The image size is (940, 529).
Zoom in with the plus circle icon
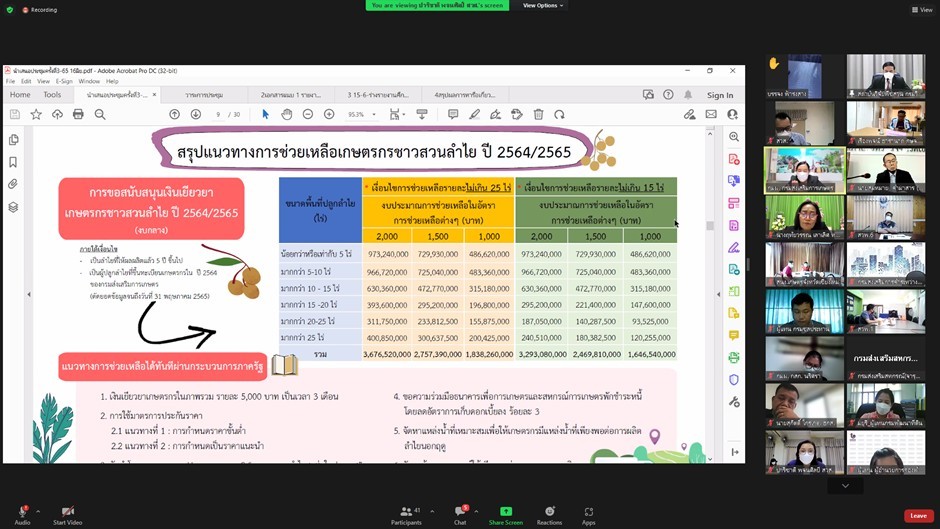pos(329,114)
